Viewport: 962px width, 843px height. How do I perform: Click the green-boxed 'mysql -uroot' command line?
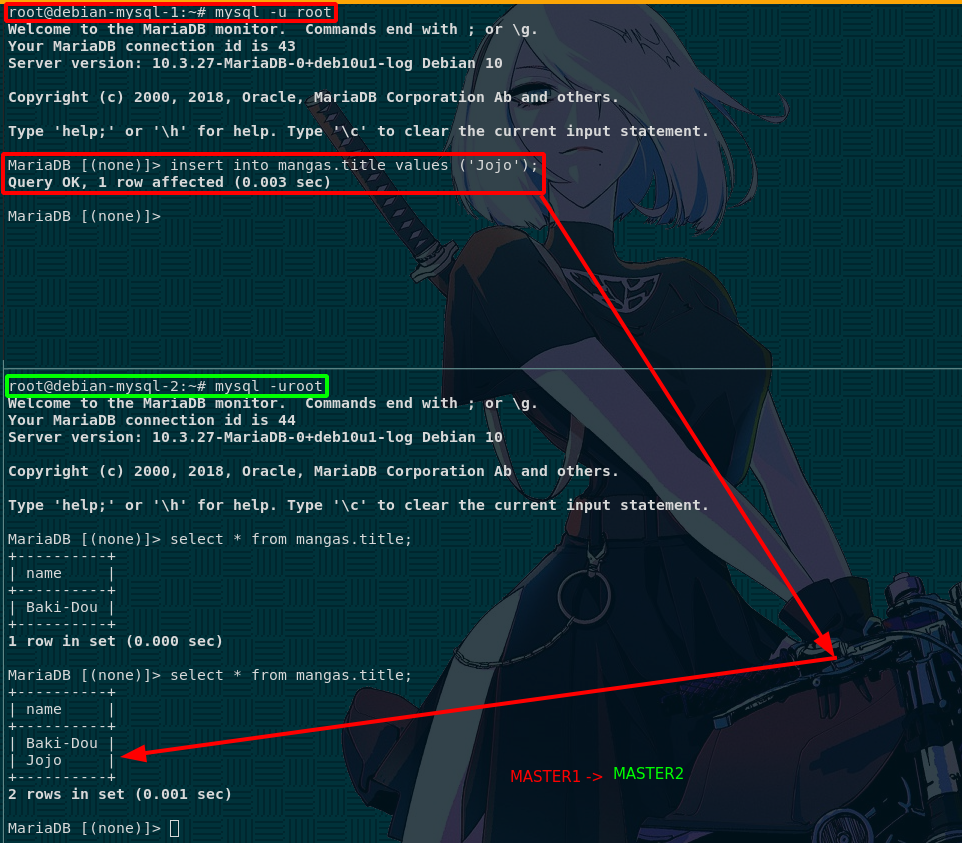click(x=166, y=386)
